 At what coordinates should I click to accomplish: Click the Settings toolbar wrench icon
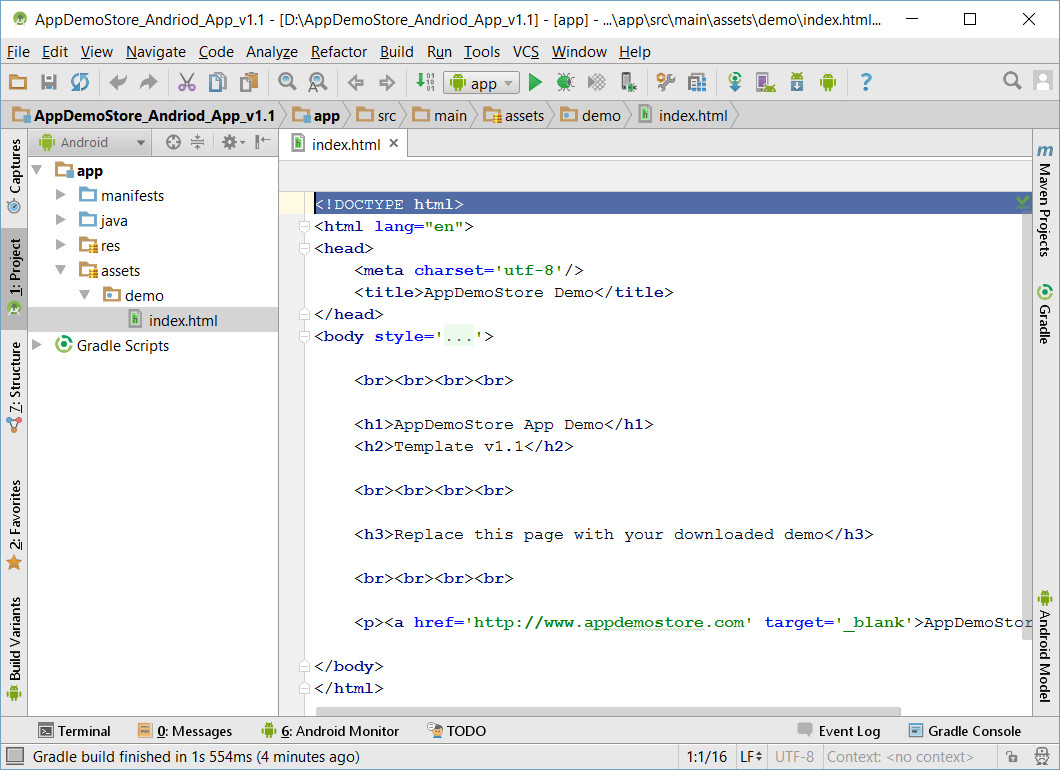click(666, 82)
